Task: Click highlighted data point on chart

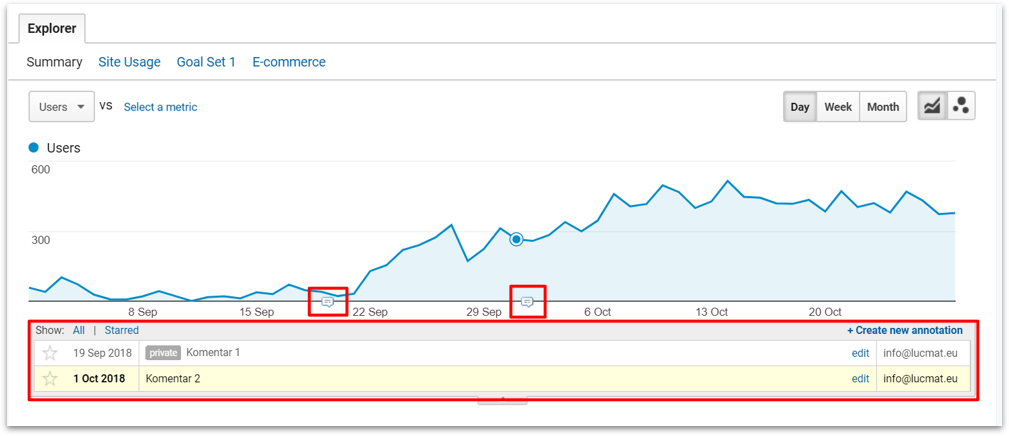Action: [x=516, y=239]
